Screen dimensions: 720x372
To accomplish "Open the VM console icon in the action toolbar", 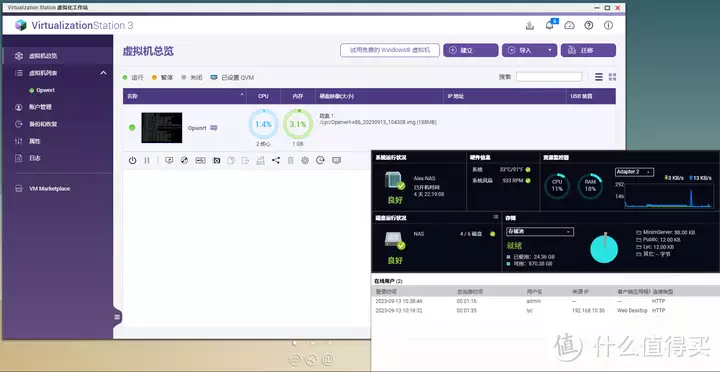I will (x=169, y=160).
